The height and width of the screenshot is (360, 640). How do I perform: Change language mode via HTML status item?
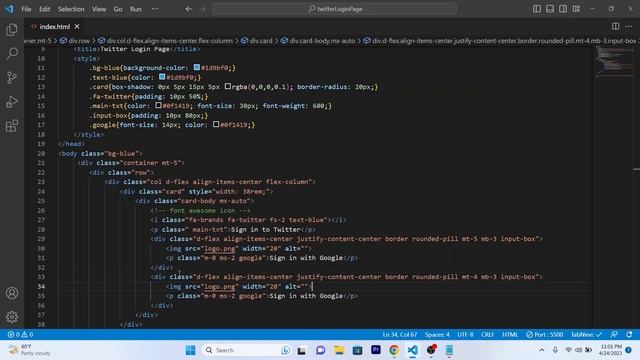510,335
